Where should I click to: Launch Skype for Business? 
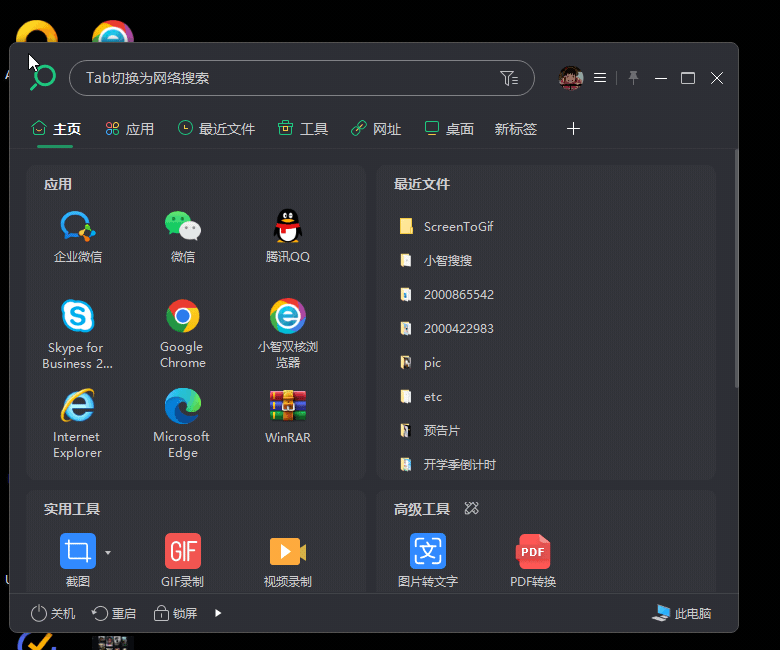click(78, 316)
